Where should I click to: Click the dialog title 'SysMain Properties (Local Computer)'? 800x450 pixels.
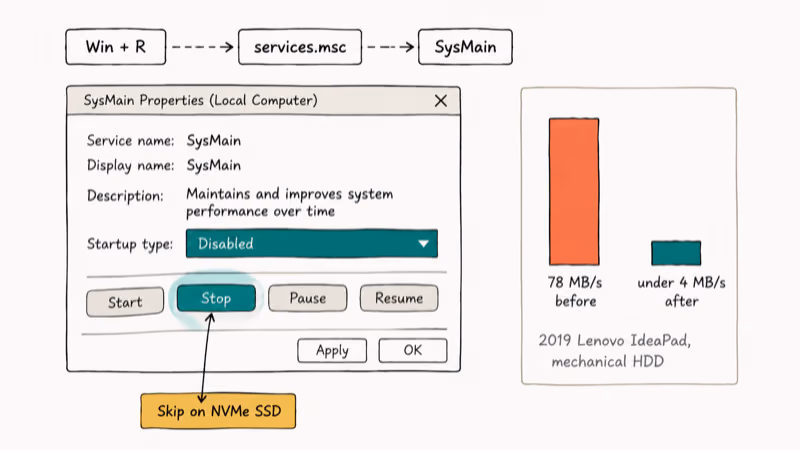click(201, 101)
